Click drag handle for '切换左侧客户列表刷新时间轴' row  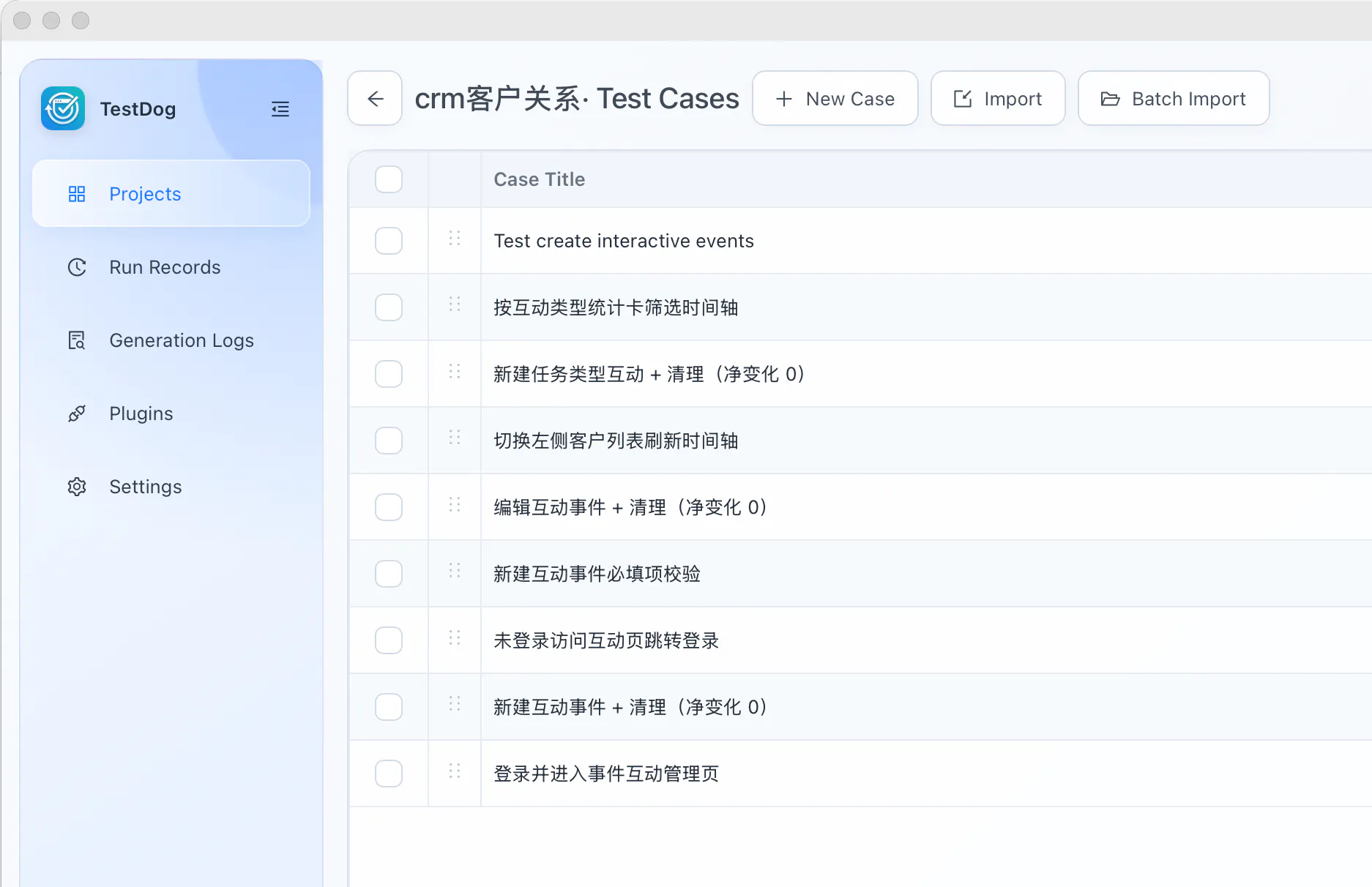(x=455, y=438)
